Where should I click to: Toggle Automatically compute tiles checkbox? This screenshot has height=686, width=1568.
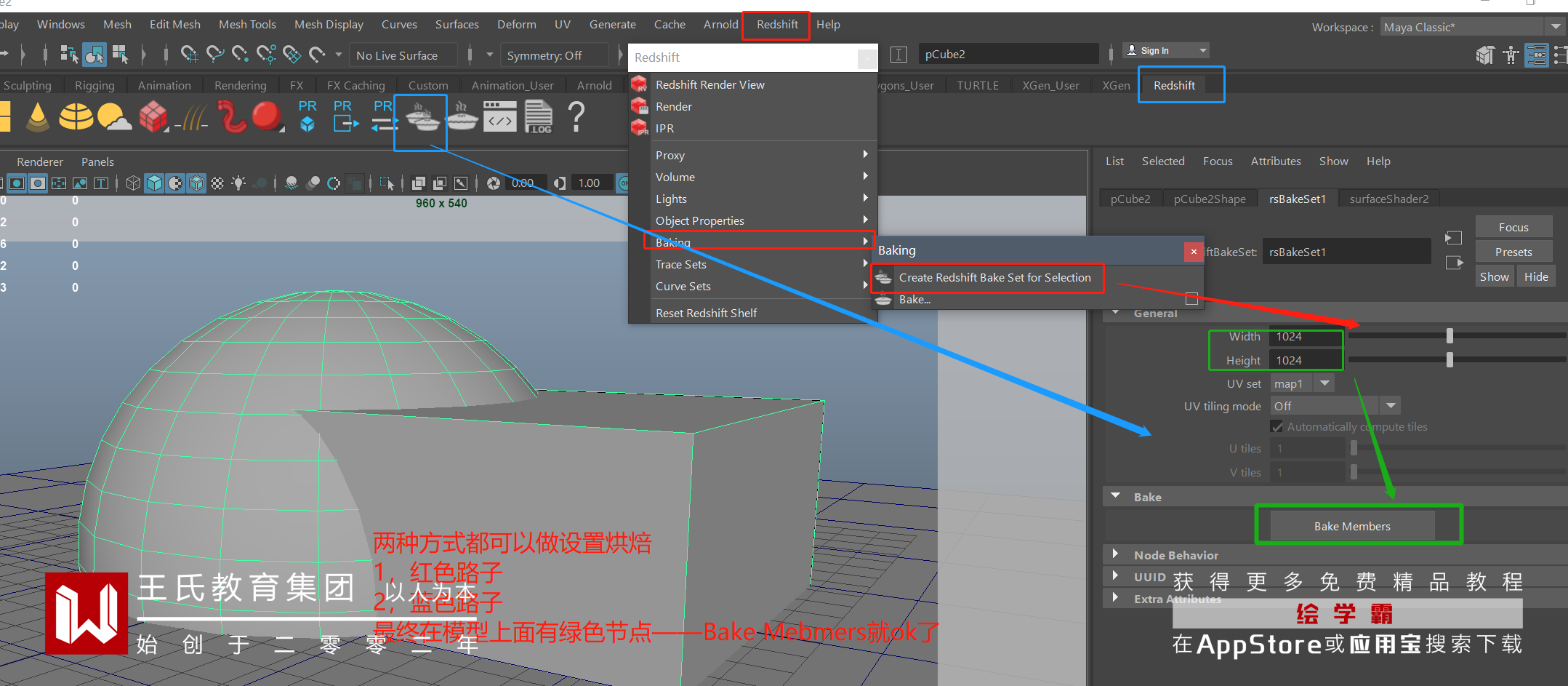[x=1277, y=426]
